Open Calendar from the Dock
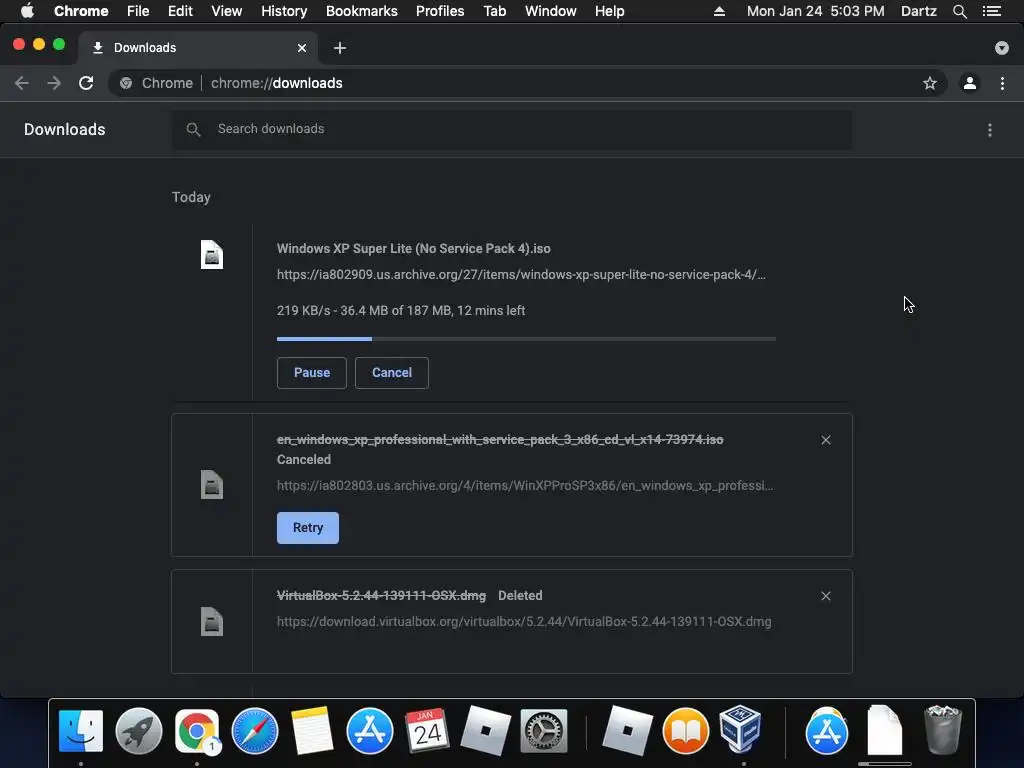 (427, 731)
